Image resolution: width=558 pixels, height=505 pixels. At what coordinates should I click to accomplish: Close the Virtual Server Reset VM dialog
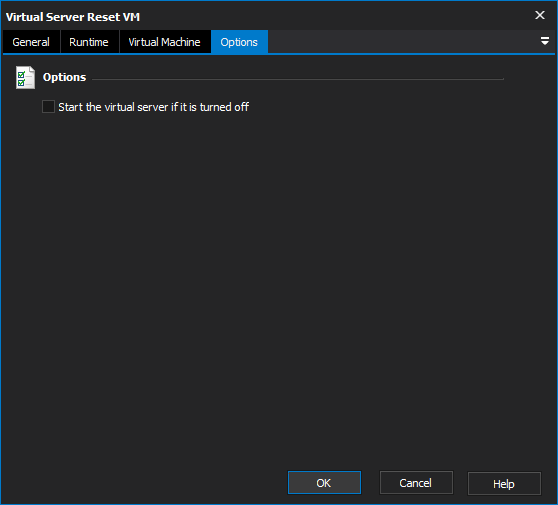pyautogui.click(x=539, y=15)
